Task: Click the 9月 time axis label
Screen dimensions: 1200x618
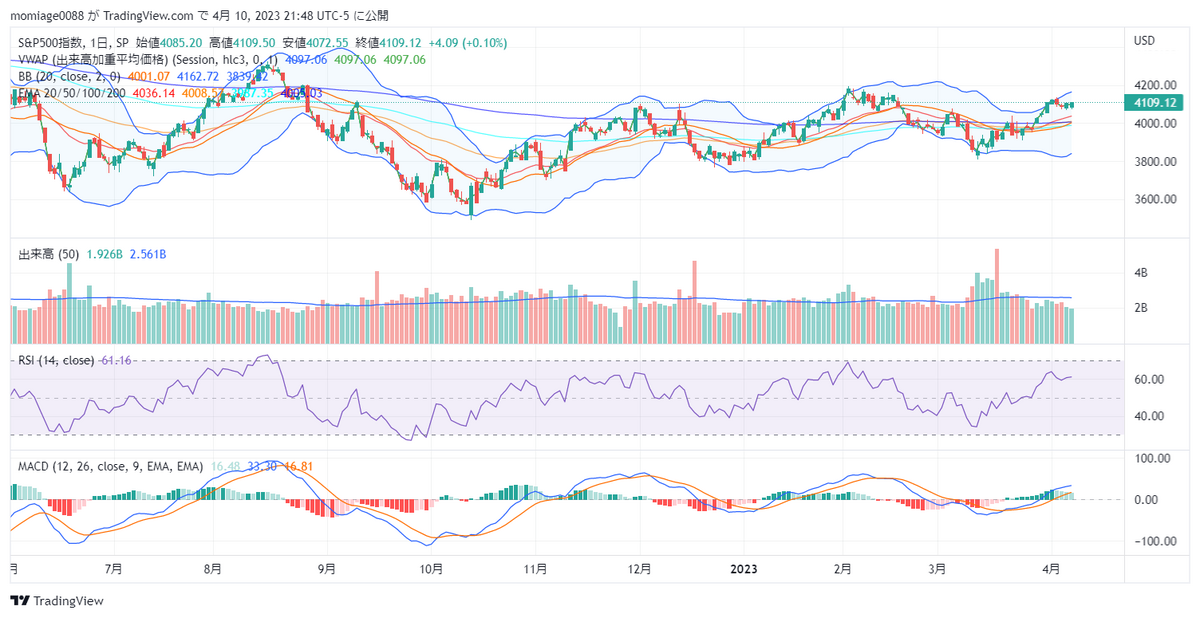Action: tap(328, 569)
